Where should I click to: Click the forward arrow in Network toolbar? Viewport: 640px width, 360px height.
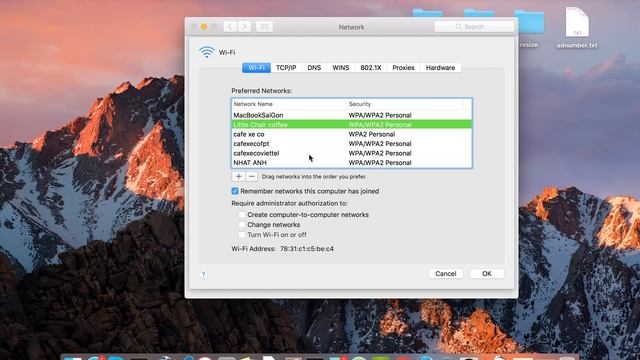coord(244,27)
